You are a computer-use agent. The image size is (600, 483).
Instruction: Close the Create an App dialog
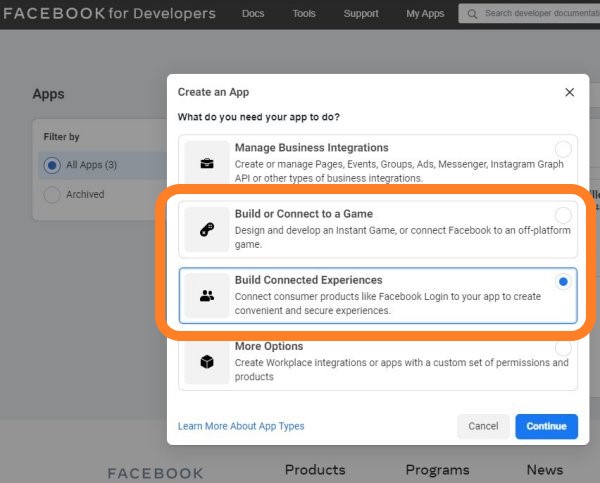[569, 92]
